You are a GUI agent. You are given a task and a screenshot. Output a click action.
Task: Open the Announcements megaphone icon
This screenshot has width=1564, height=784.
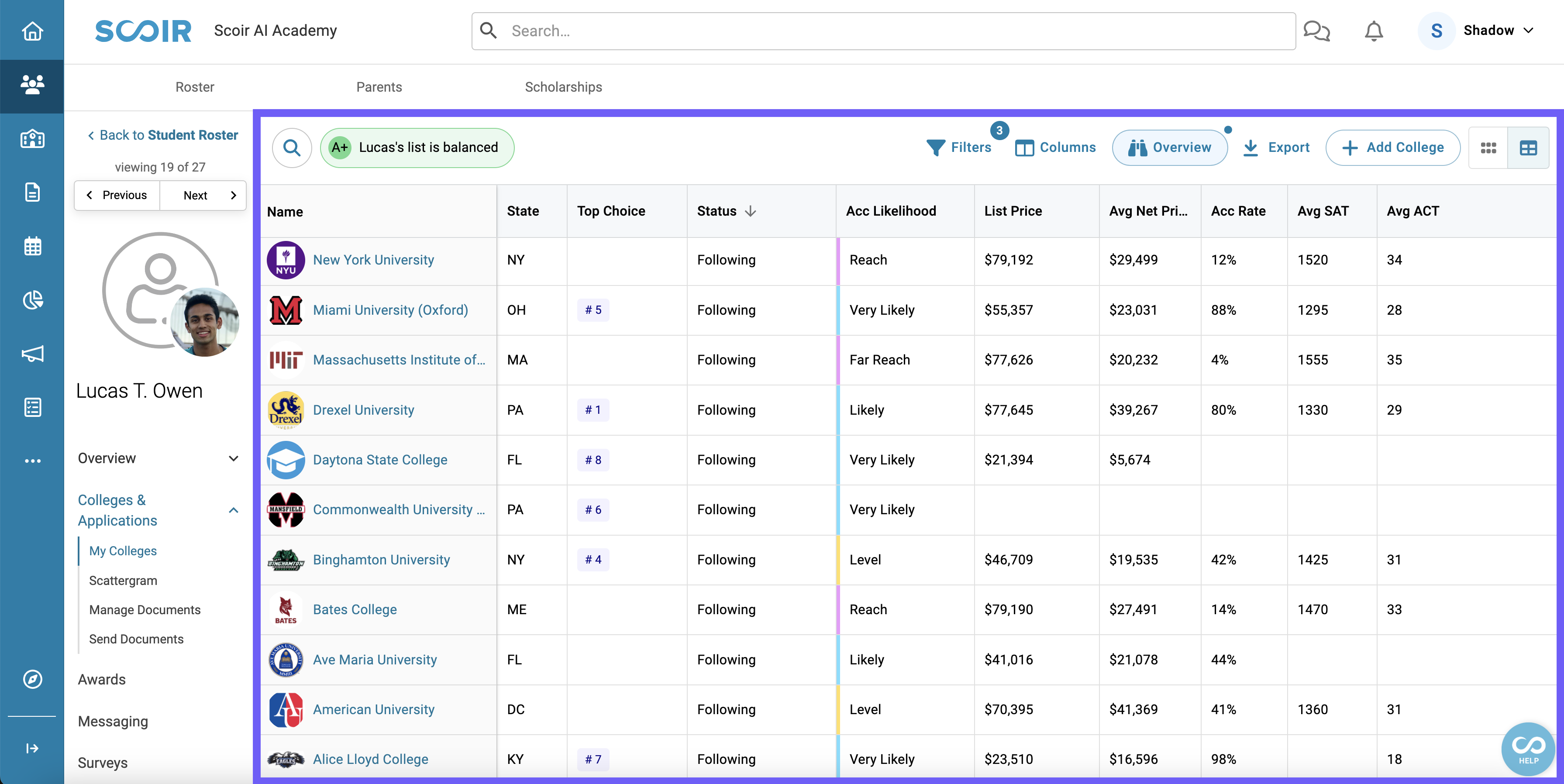point(32,353)
